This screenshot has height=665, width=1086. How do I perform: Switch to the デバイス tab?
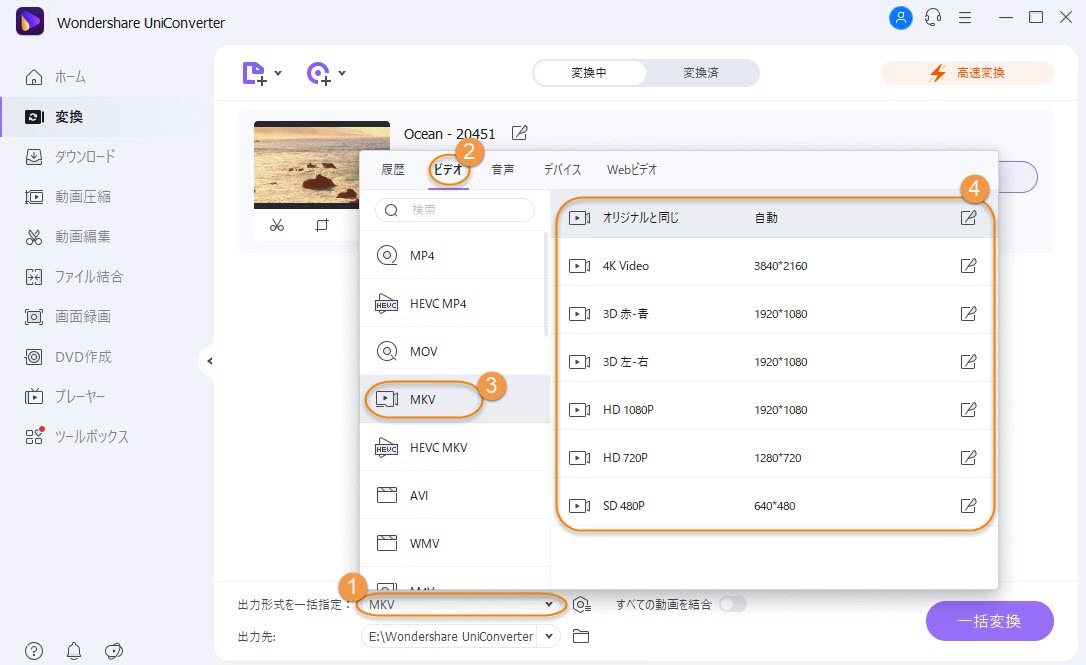click(x=562, y=170)
